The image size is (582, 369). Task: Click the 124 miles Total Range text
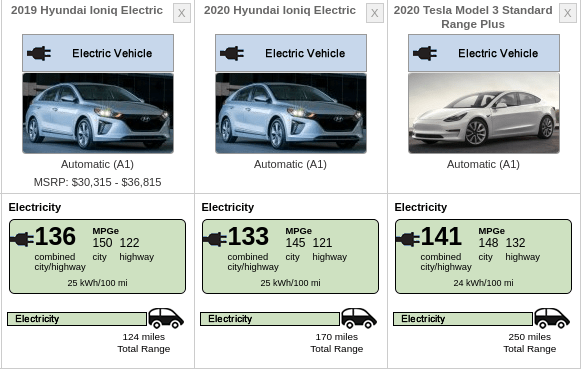[144, 343]
